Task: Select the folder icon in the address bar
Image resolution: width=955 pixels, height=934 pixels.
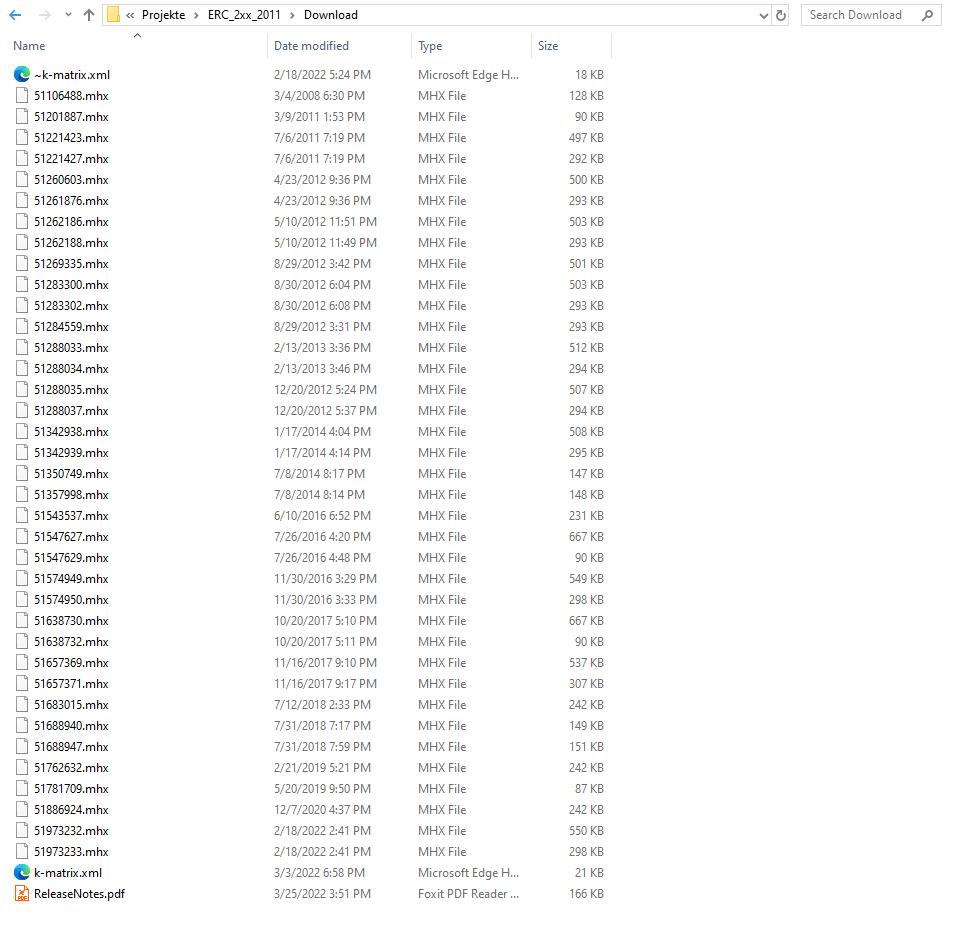Action: click(114, 15)
